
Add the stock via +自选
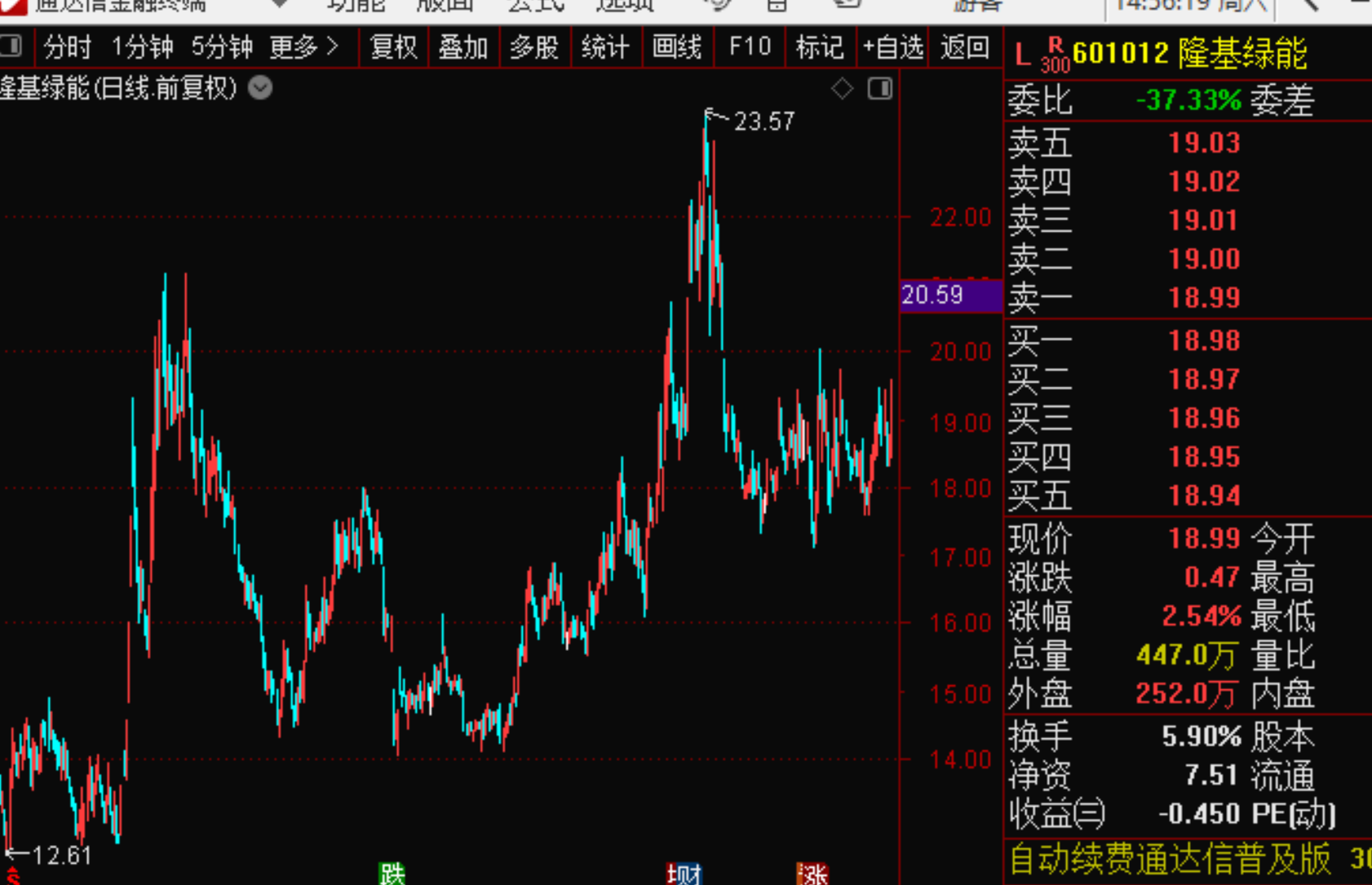893,47
